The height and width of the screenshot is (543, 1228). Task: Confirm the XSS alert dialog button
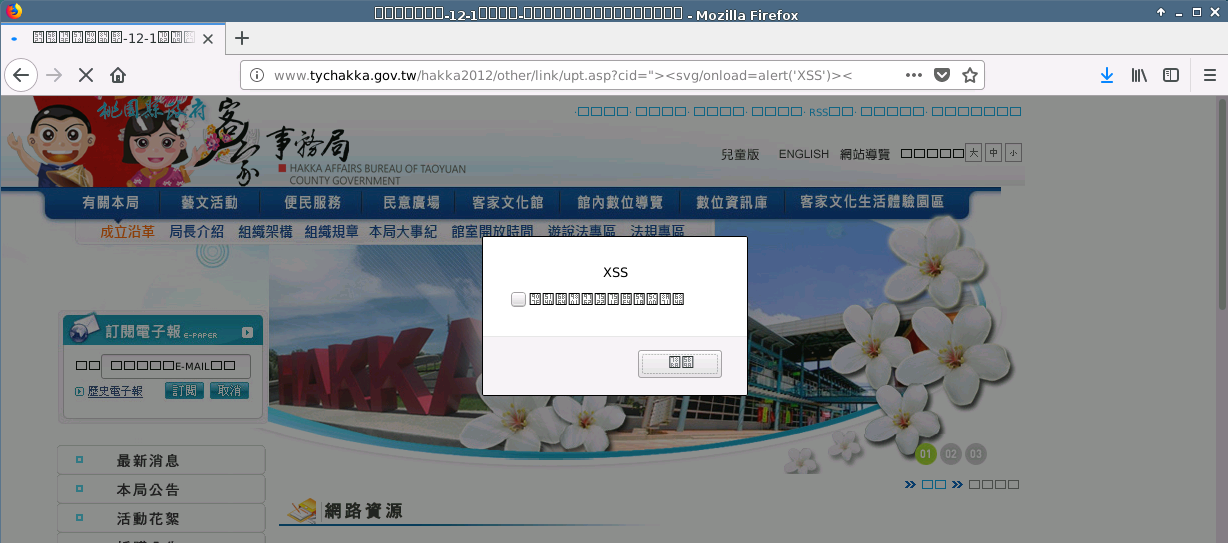(680, 364)
